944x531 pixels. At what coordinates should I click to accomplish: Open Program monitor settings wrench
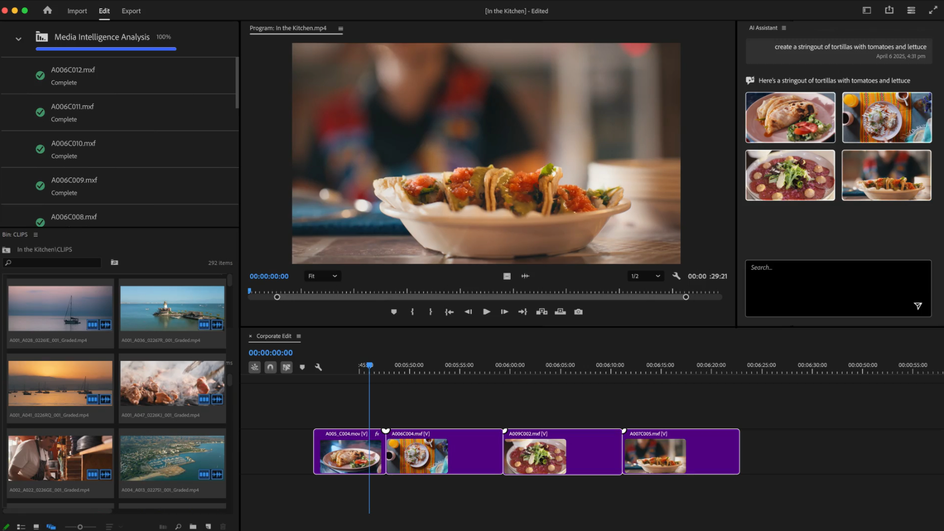[x=676, y=276]
